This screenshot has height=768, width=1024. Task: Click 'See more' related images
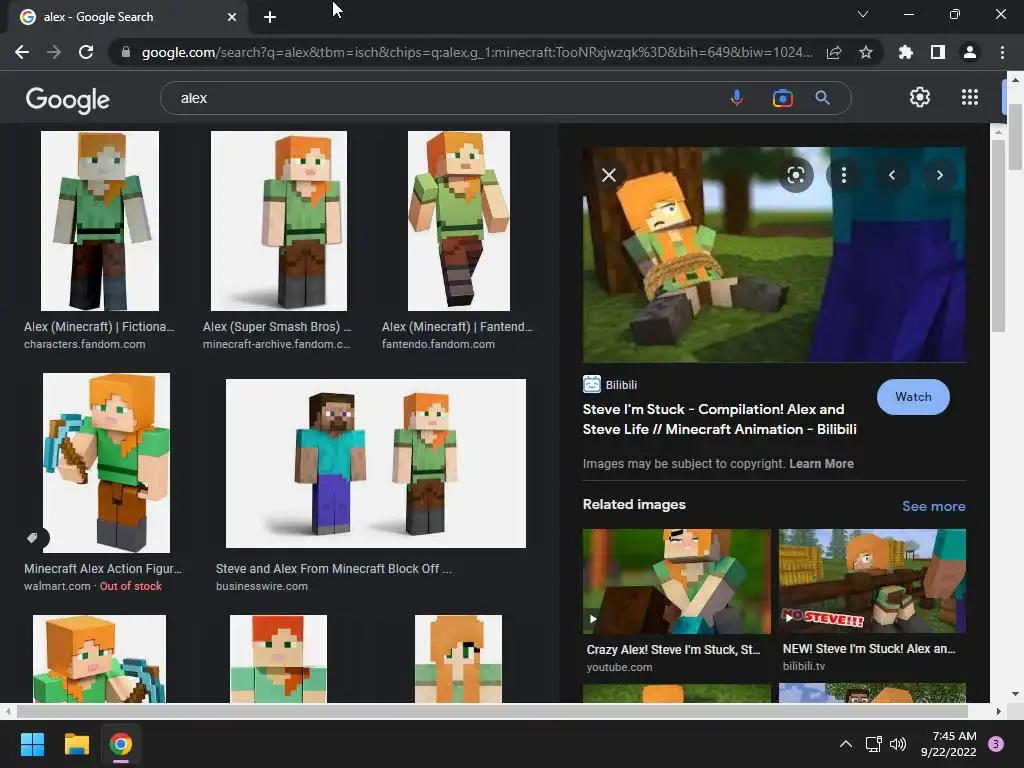pyautogui.click(x=933, y=506)
